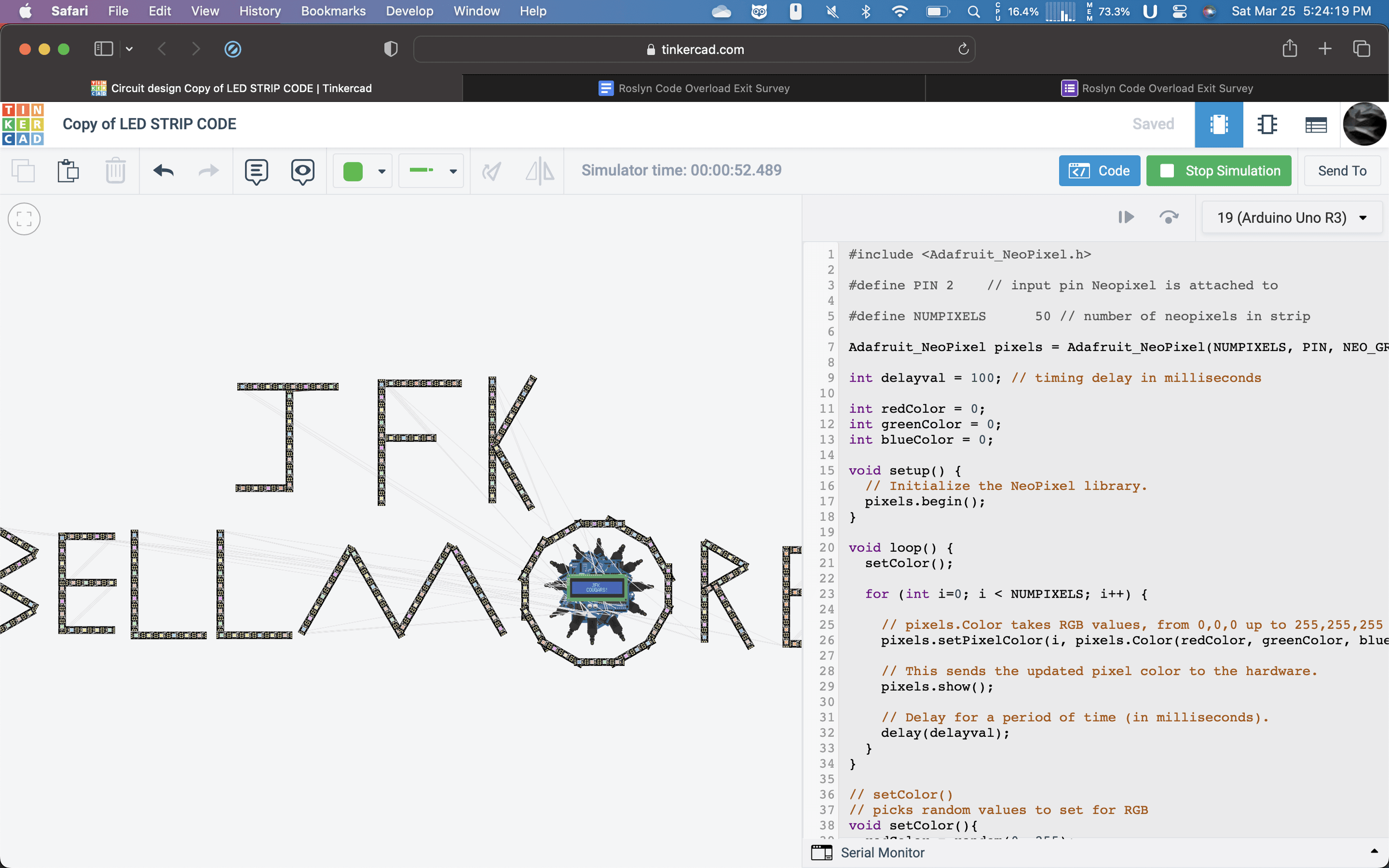The height and width of the screenshot is (868, 1389).
Task: Click the Mirror component icon
Action: tap(540, 170)
